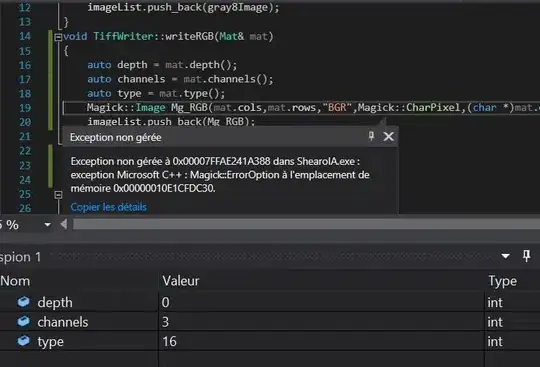Screen dimensions: 540x367
Task: Select the channels variable icon in watch list
Action: click(23, 321)
